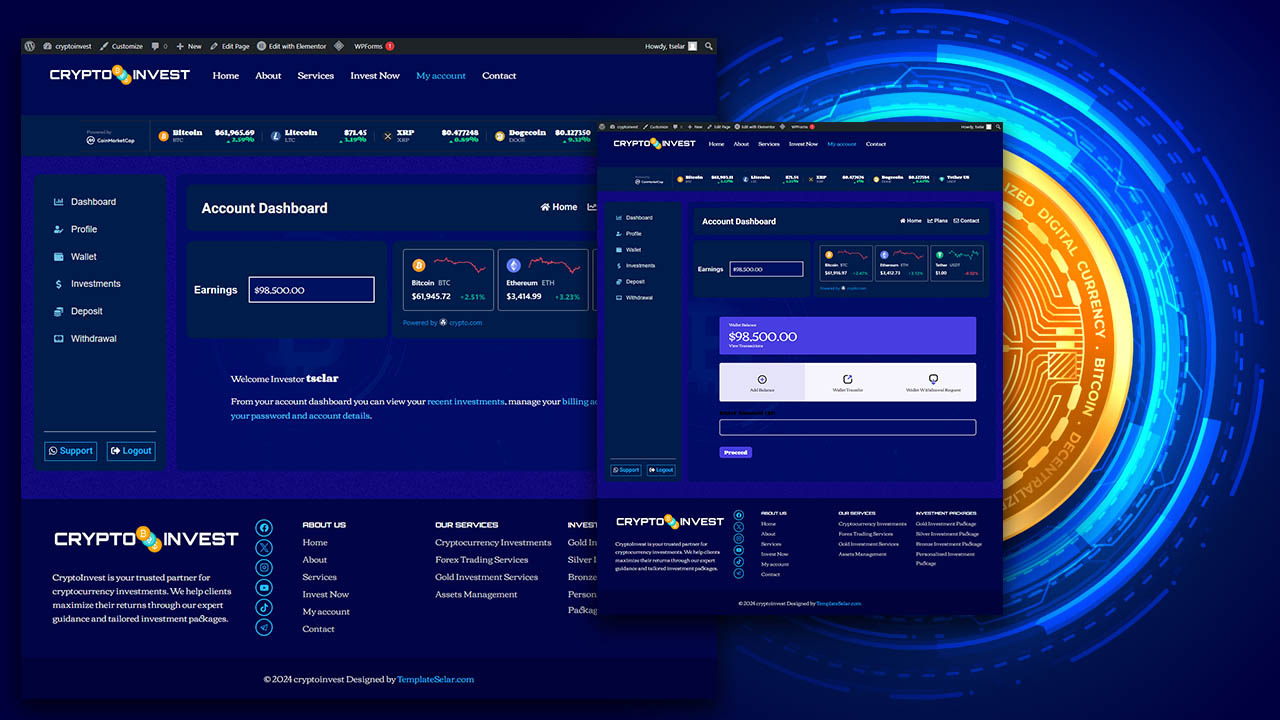Click the Facebook social icon in footer
The width and height of the screenshot is (1280, 720).
pyautogui.click(x=263, y=527)
